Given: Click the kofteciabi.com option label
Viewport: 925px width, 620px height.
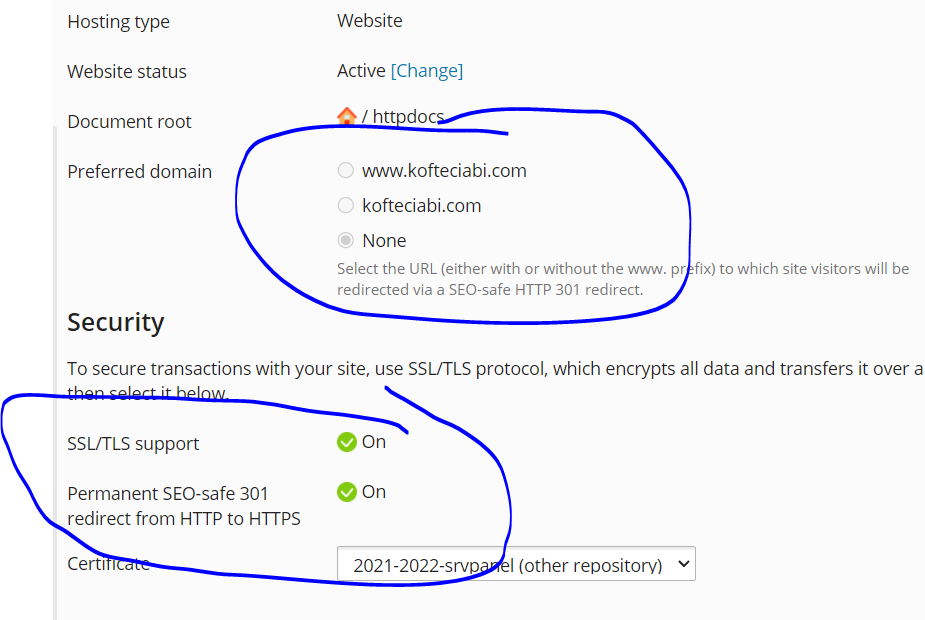Looking at the screenshot, I should (x=422, y=205).
